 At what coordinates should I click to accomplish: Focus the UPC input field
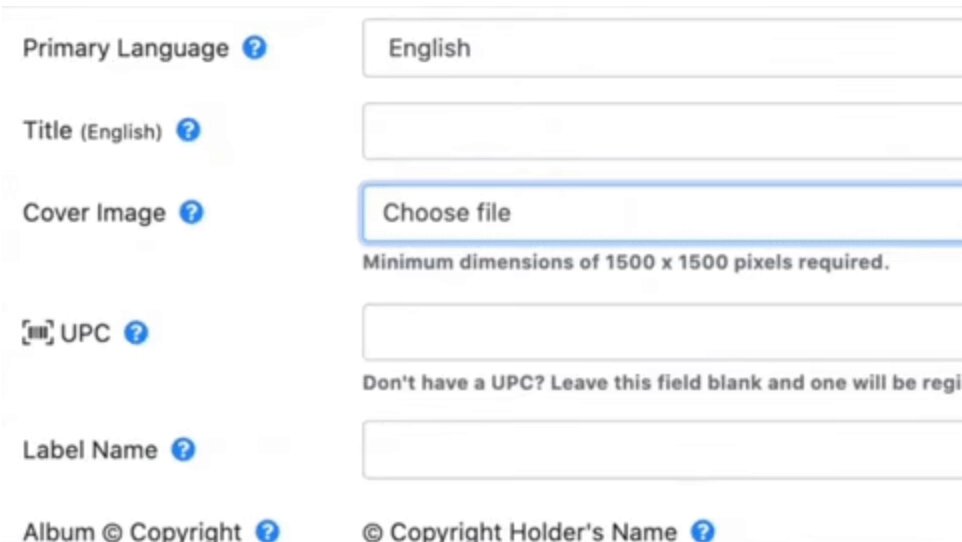(662, 332)
